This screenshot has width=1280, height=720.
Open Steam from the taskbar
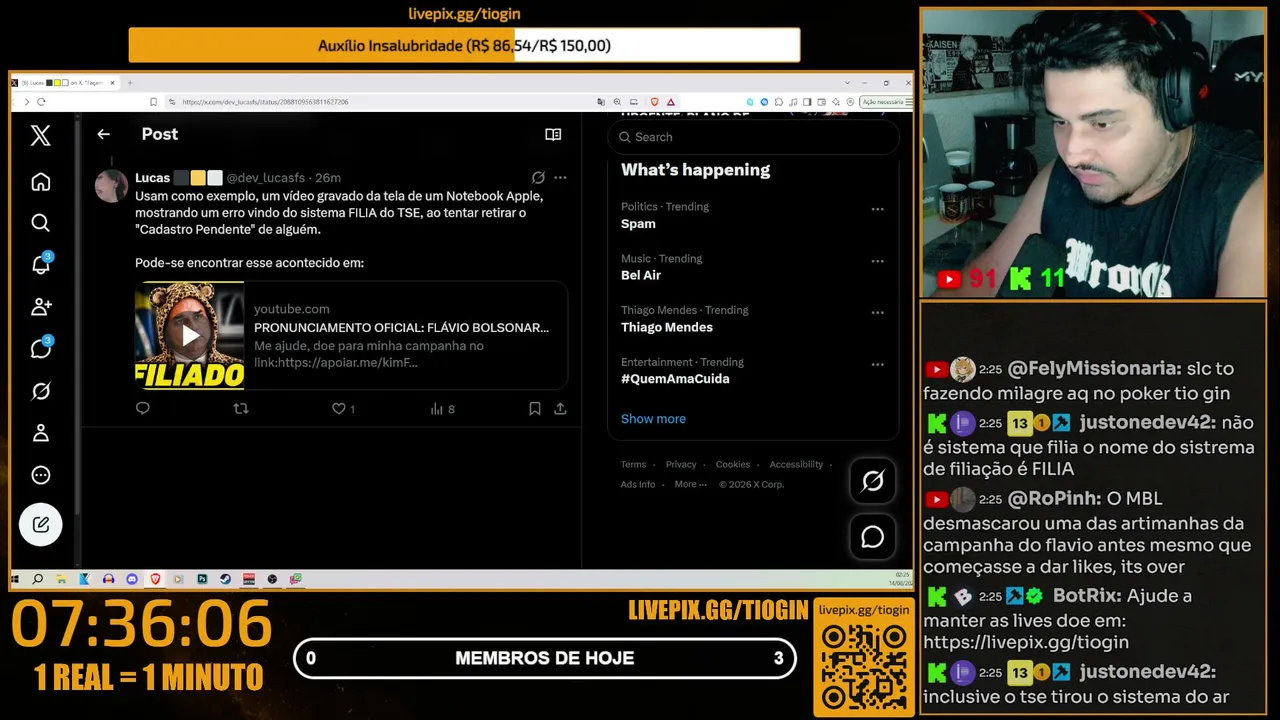pos(225,579)
